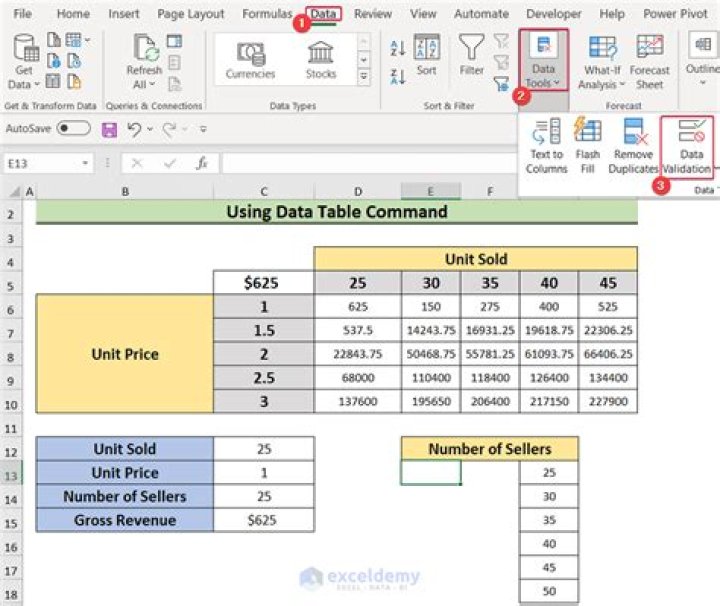720x606 pixels.
Task: Save the workbook with purple disk icon
Action: click(109, 129)
